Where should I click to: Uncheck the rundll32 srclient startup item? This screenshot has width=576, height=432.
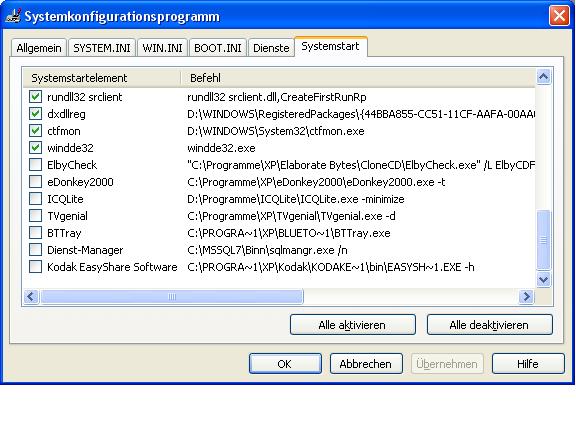point(35,97)
